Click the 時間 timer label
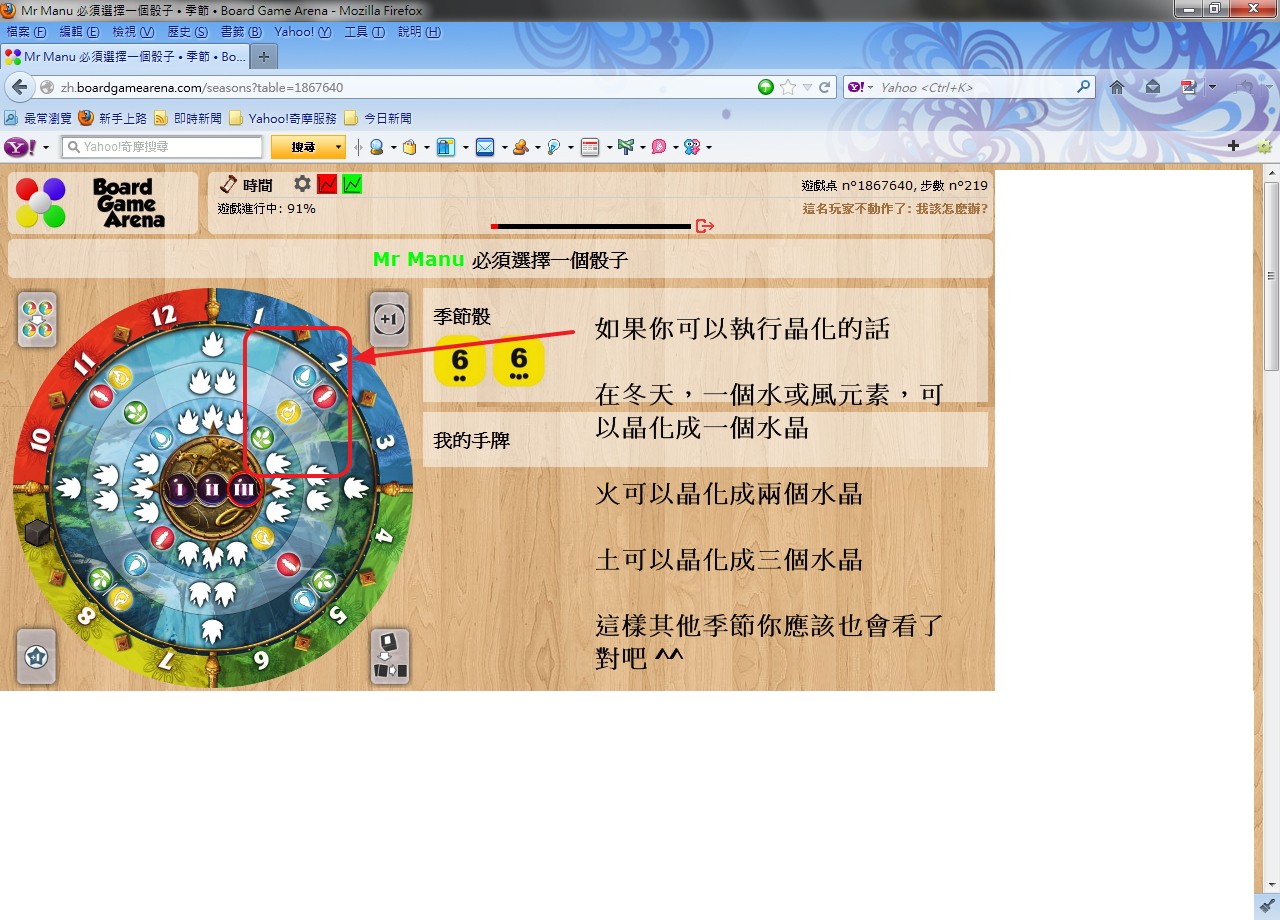Image resolution: width=1280 pixels, height=920 pixels. (x=257, y=185)
